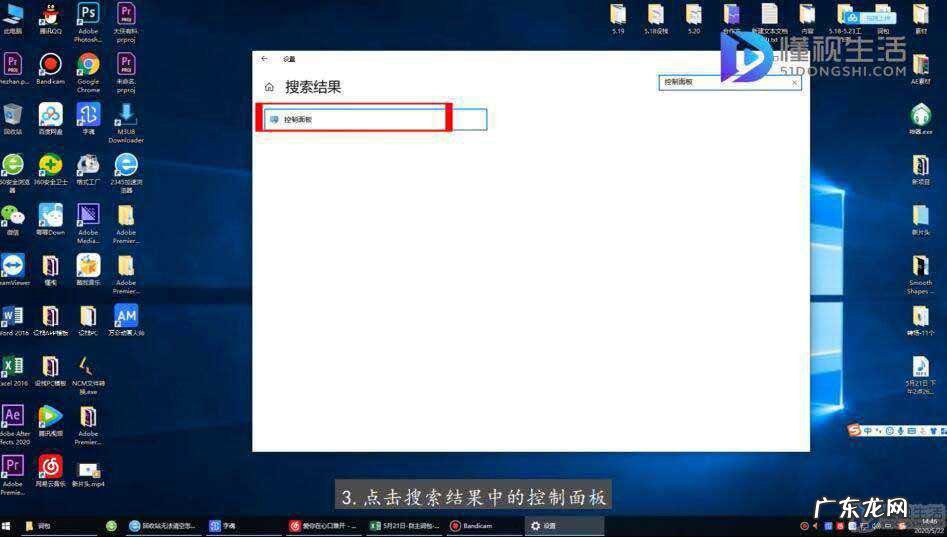This screenshot has height=537, width=947.
Task: Open the 此电脑 This PC icon
Action: click(x=13, y=18)
